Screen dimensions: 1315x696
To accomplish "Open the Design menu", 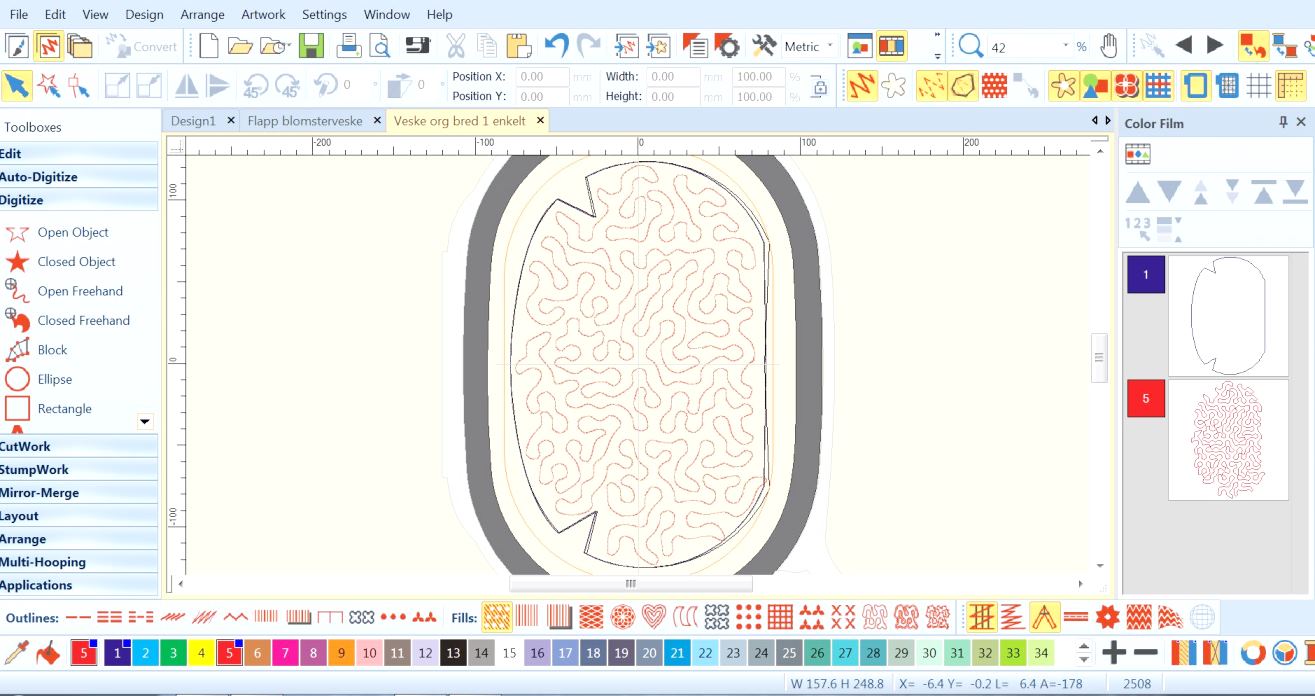I will pos(144,14).
